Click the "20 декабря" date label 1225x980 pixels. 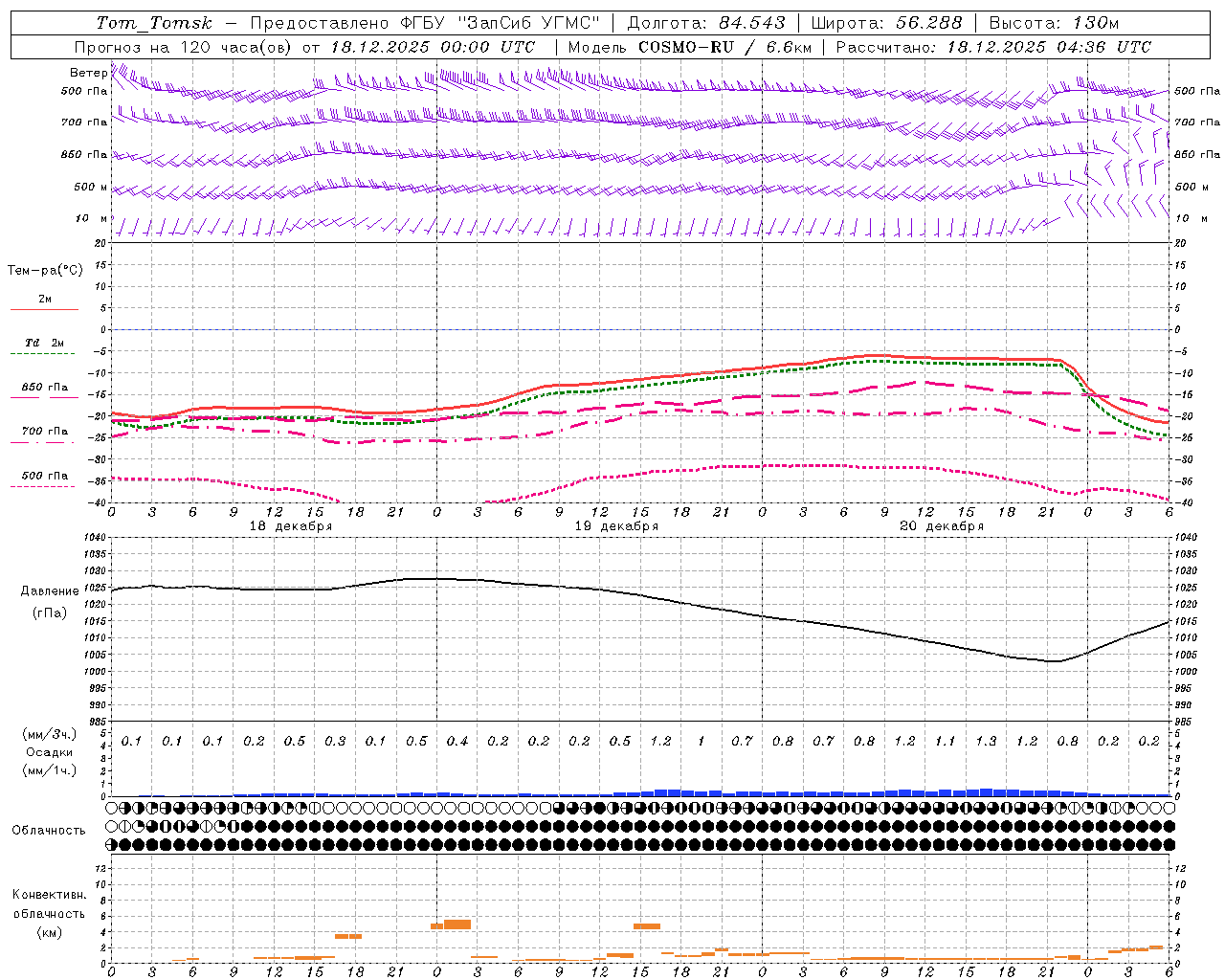(942, 526)
